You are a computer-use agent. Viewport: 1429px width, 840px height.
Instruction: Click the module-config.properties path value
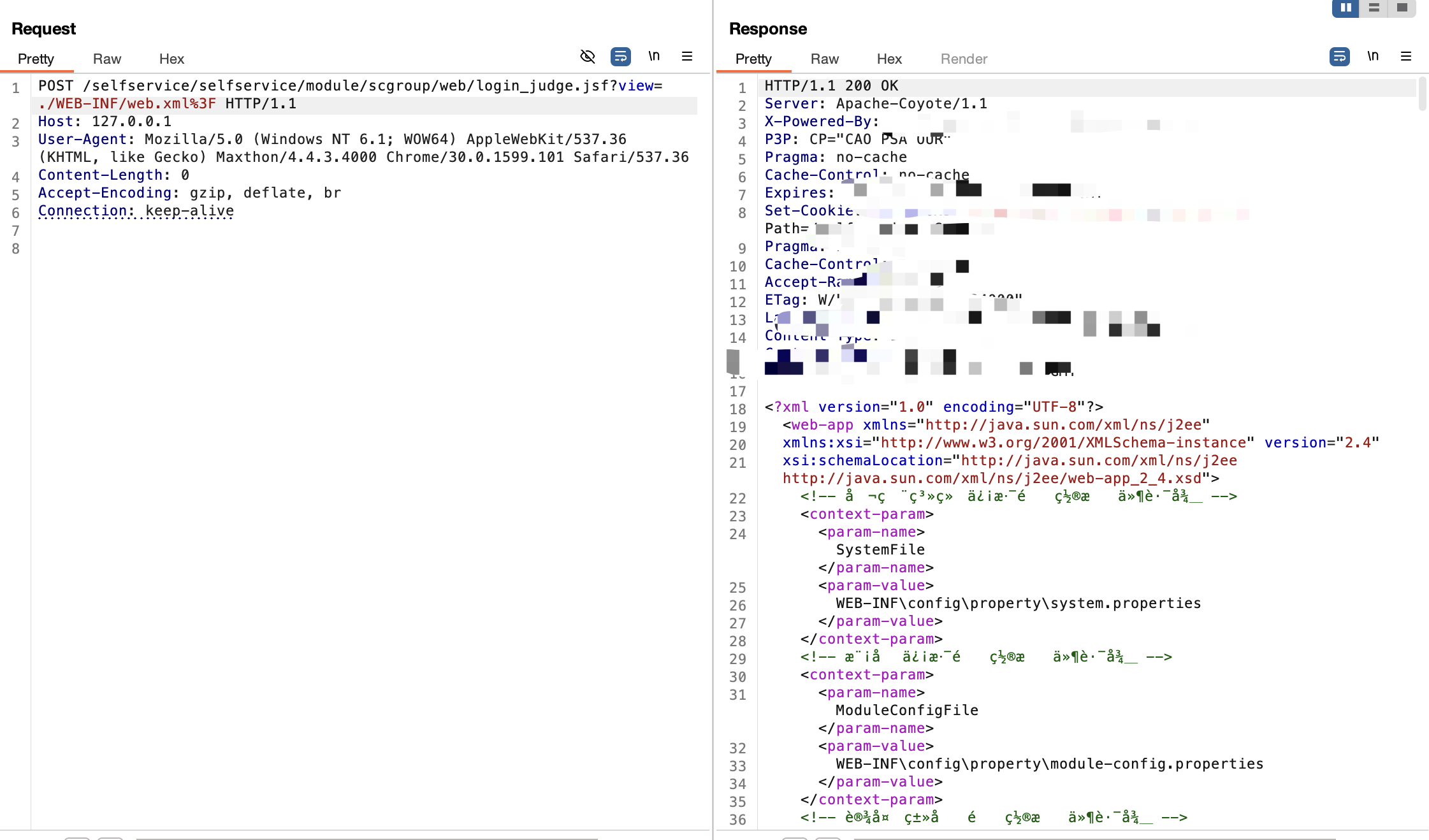[1049, 764]
